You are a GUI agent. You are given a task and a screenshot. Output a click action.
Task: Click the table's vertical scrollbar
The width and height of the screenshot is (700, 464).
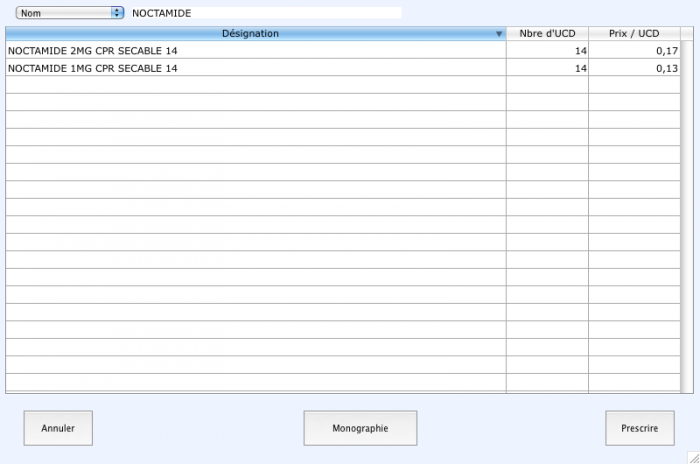point(687,217)
